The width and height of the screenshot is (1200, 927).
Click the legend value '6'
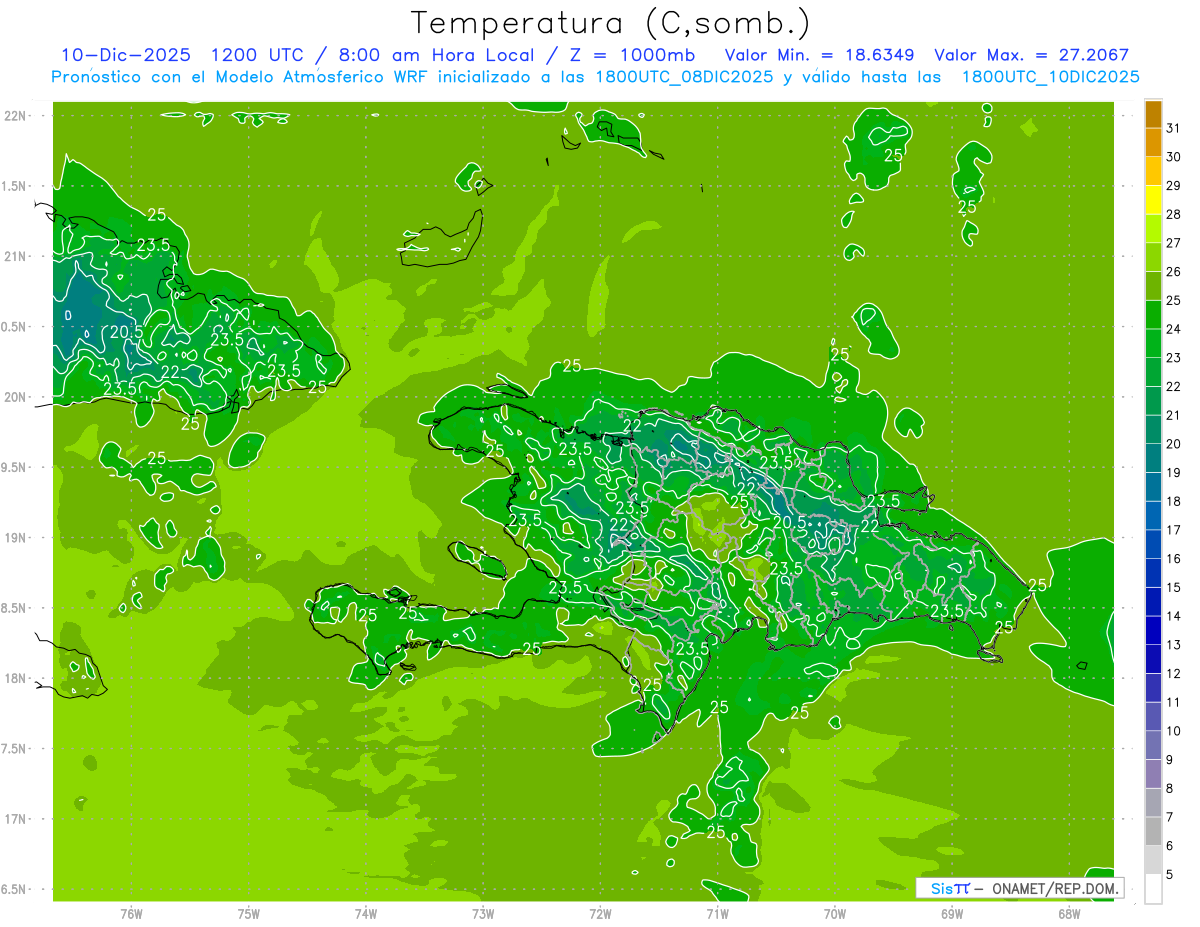click(1170, 846)
